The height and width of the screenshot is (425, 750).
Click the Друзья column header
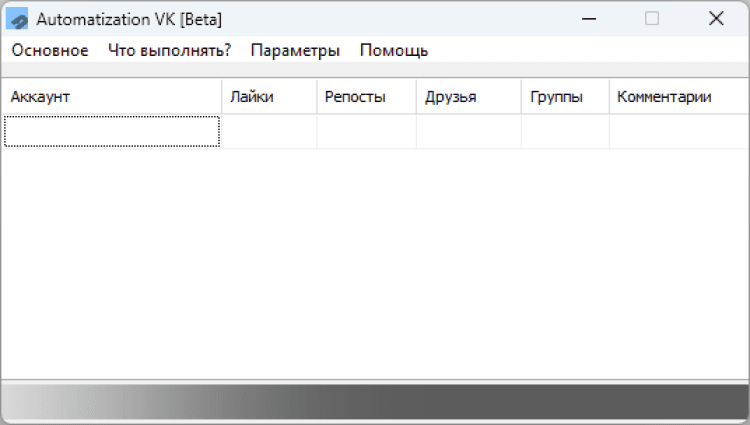pyautogui.click(x=469, y=97)
